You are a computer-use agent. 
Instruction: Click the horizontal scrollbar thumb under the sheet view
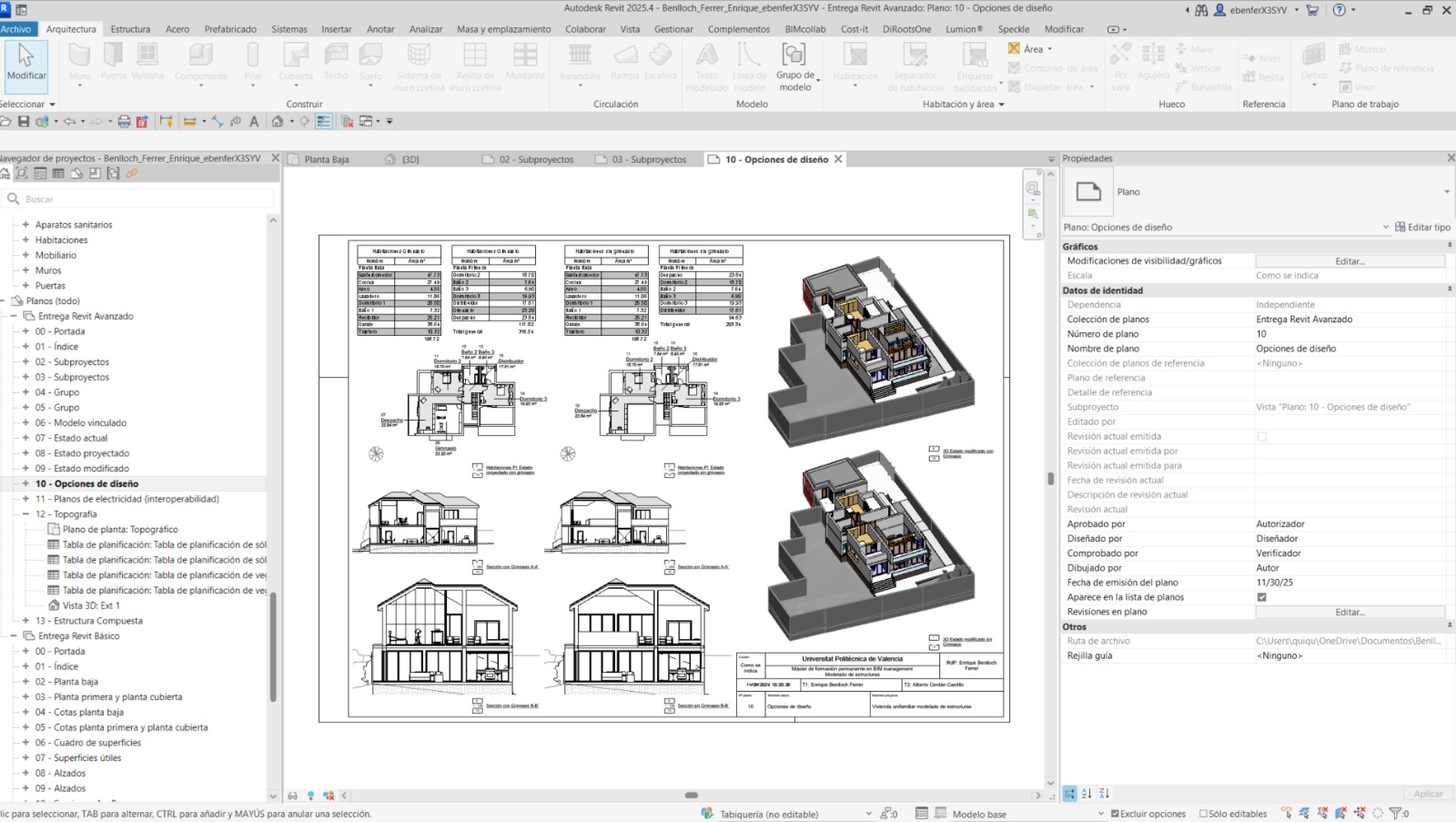click(x=692, y=796)
